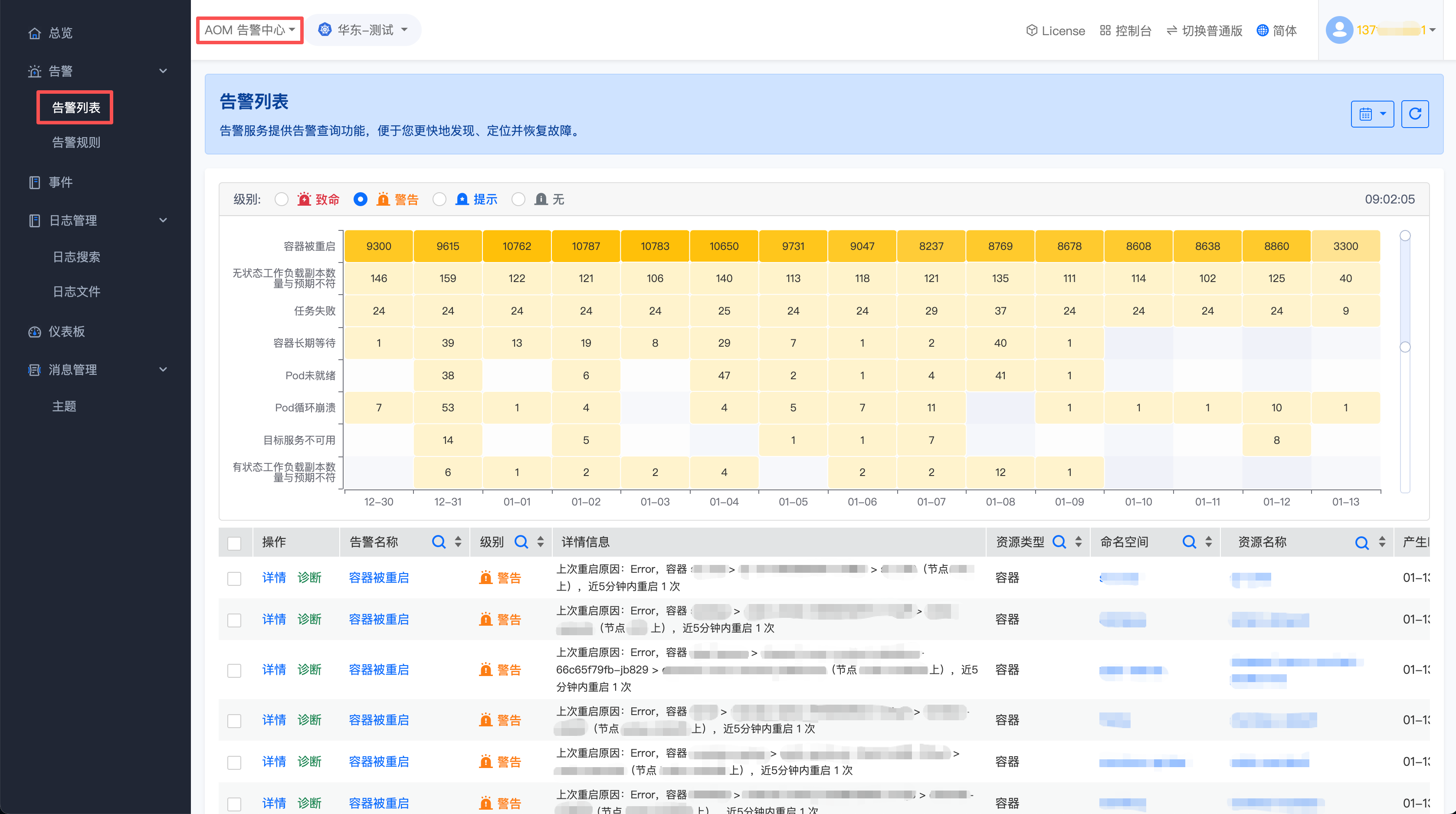Screen dimensions: 1456x814
Task: Click the 详情 link in the first alert row
Action: (x=274, y=577)
